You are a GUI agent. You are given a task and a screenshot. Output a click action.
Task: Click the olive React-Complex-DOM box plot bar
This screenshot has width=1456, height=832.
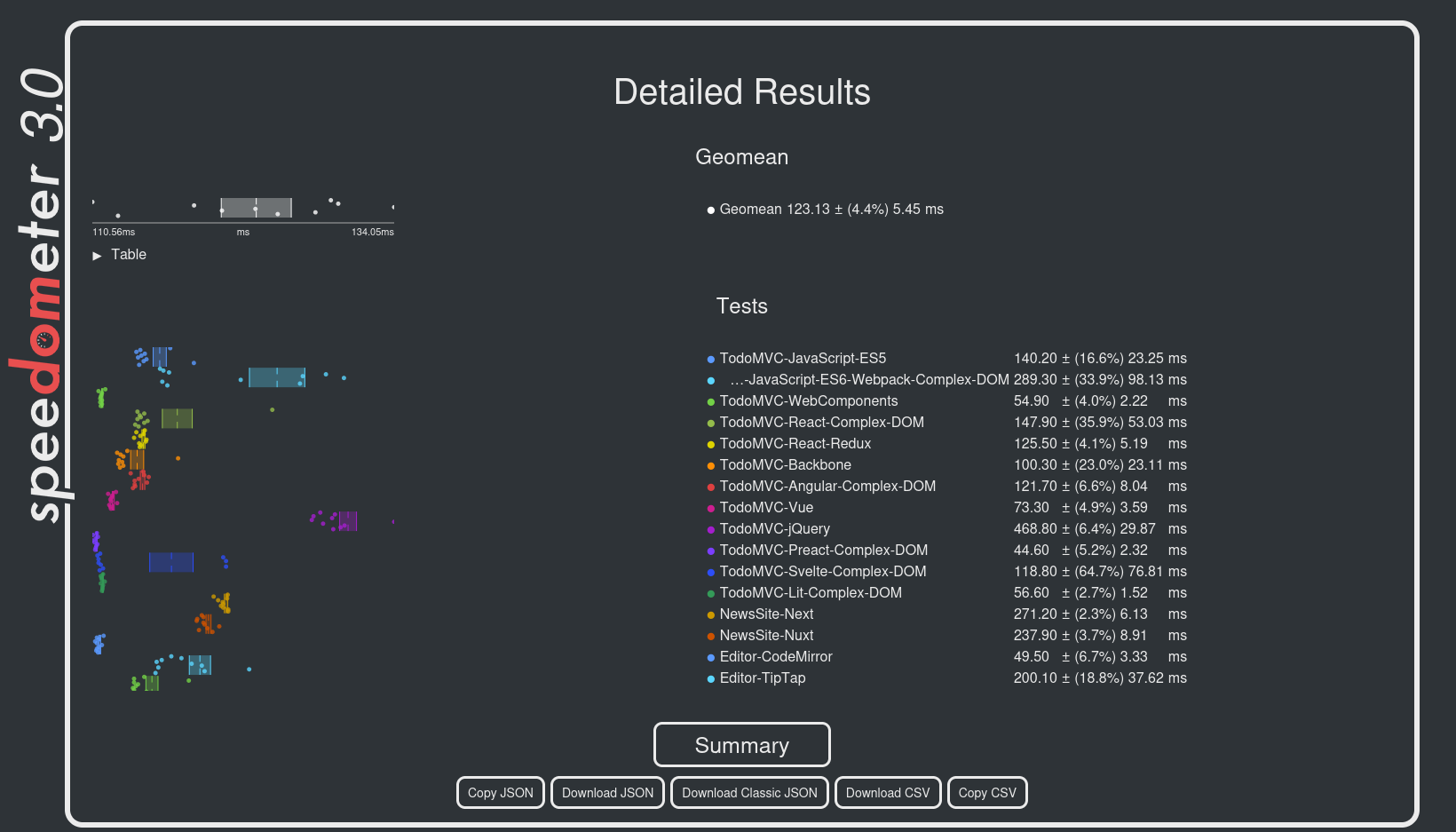pyautogui.click(x=178, y=418)
